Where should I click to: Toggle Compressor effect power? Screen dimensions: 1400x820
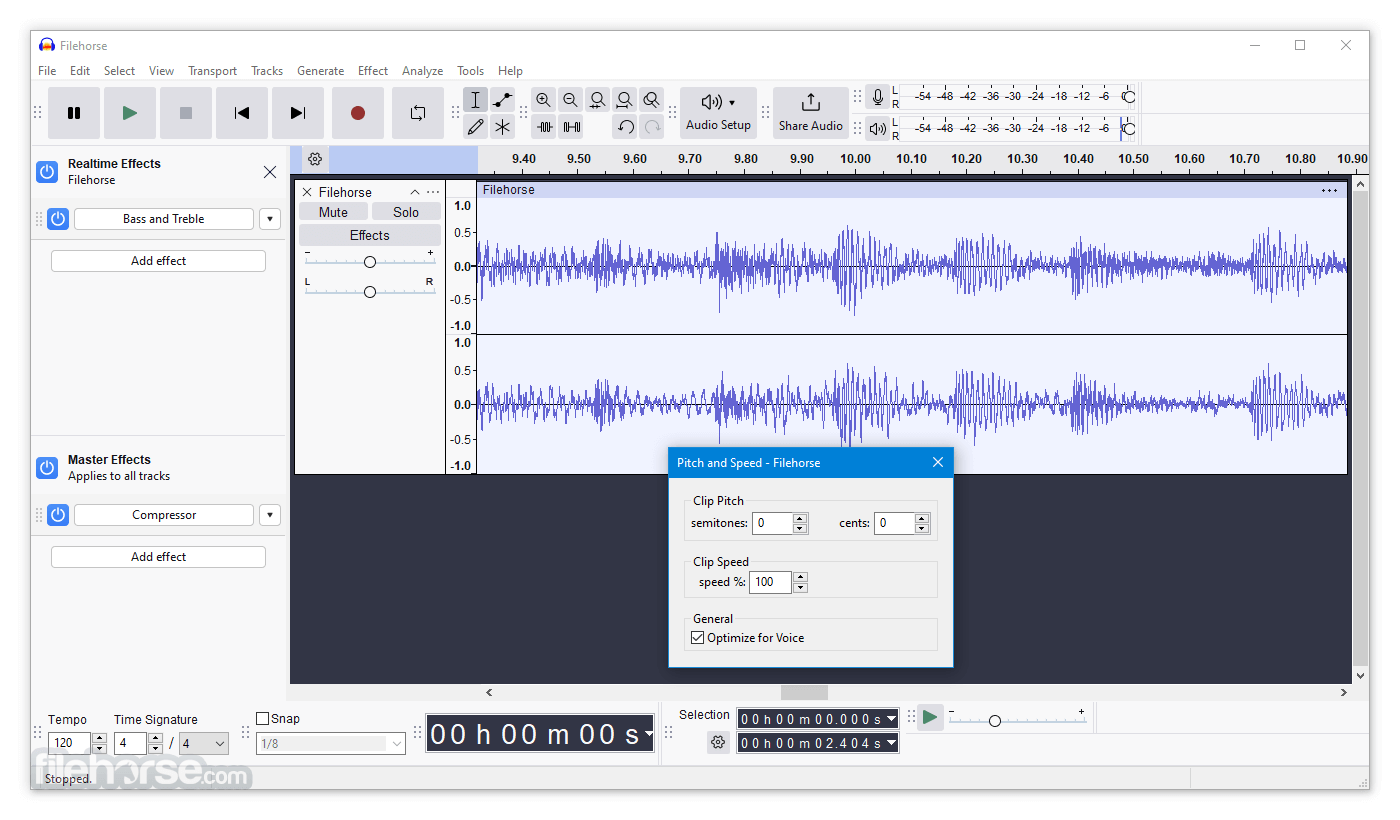[58, 515]
